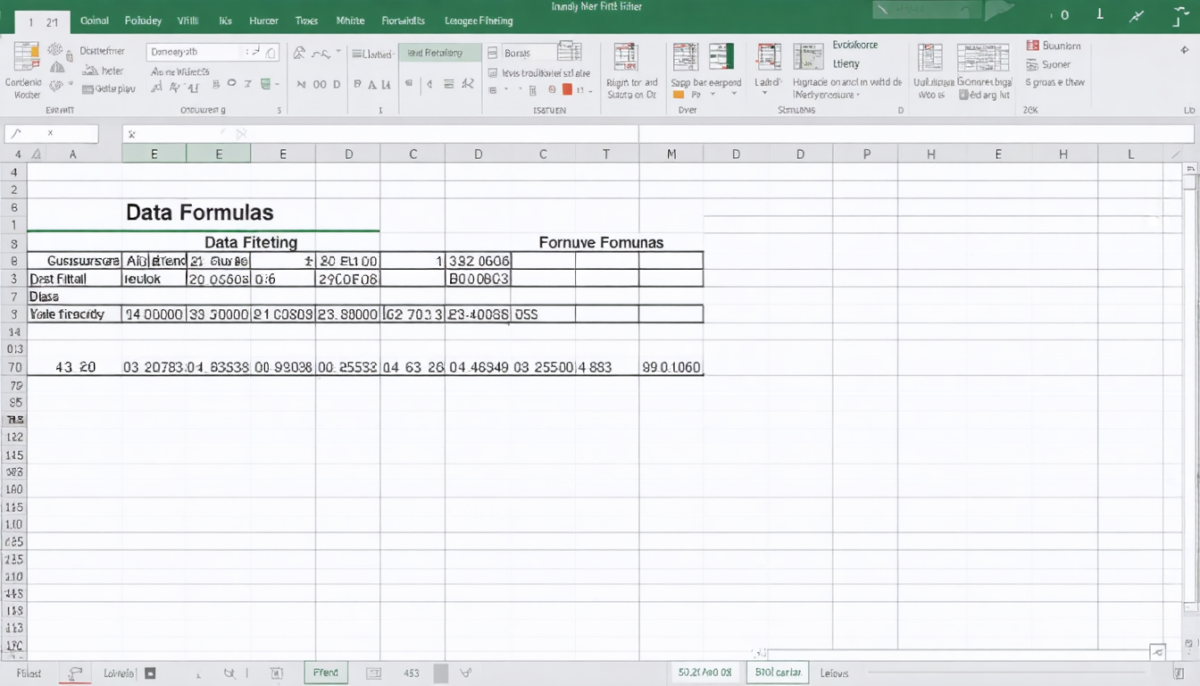This screenshot has height=686, width=1200.
Task: Click the red Buunism icon
Action: point(1033,46)
